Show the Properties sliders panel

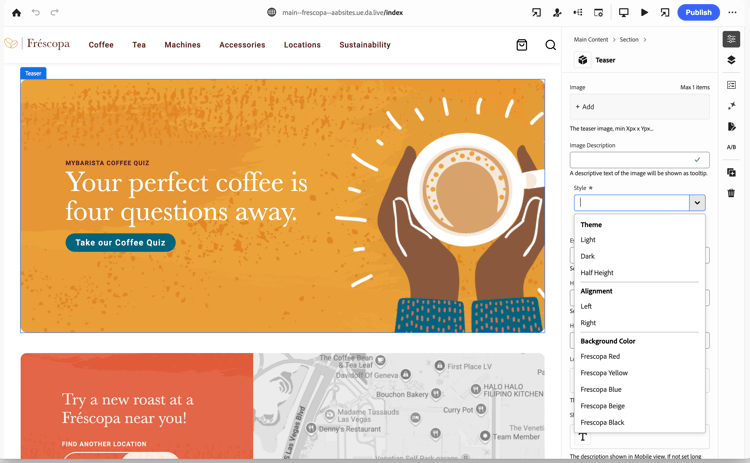point(731,39)
